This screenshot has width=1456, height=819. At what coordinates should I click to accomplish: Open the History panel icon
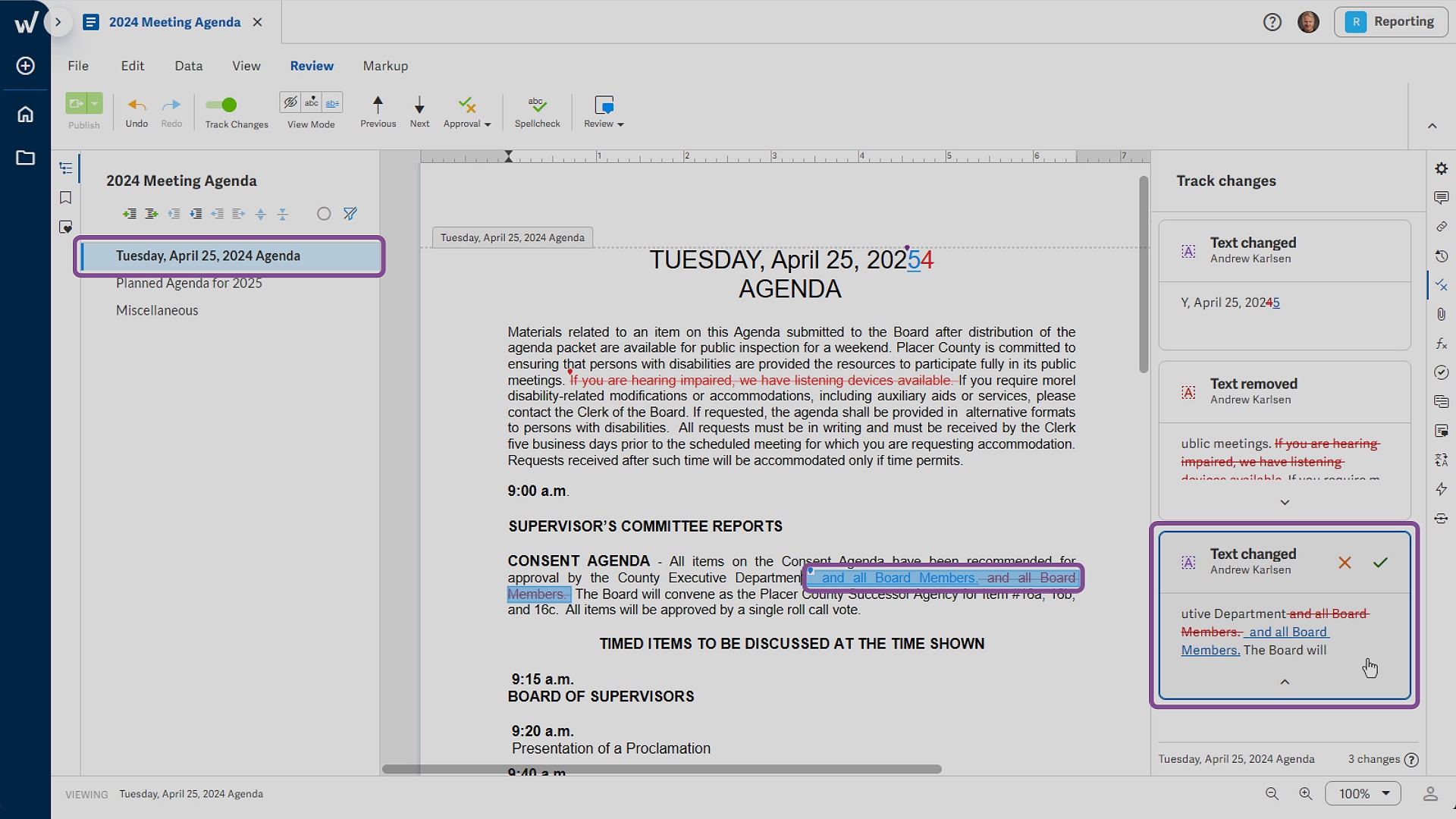pos(1441,256)
